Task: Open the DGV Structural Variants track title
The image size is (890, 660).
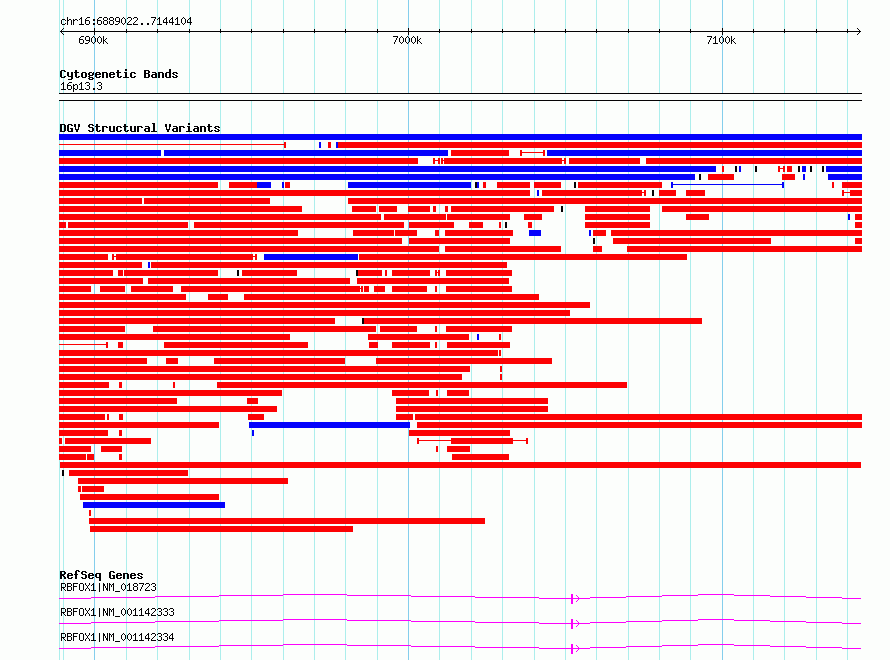Action: tap(140, 128)
